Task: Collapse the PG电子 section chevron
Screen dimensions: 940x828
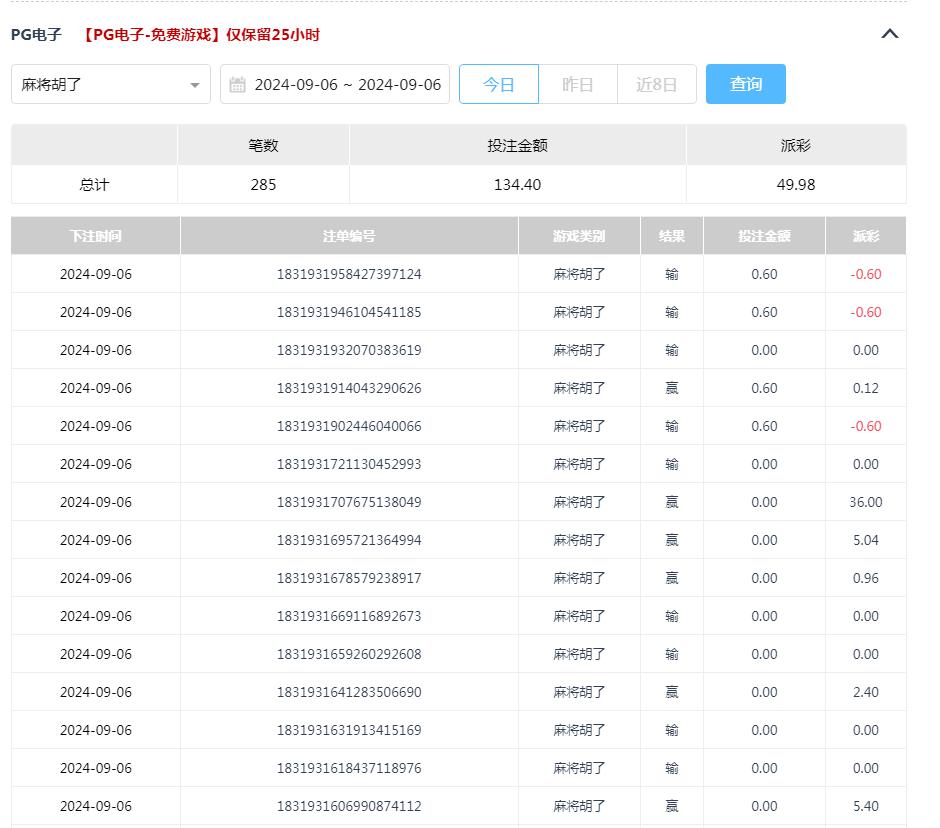Action: coord(889,34)
